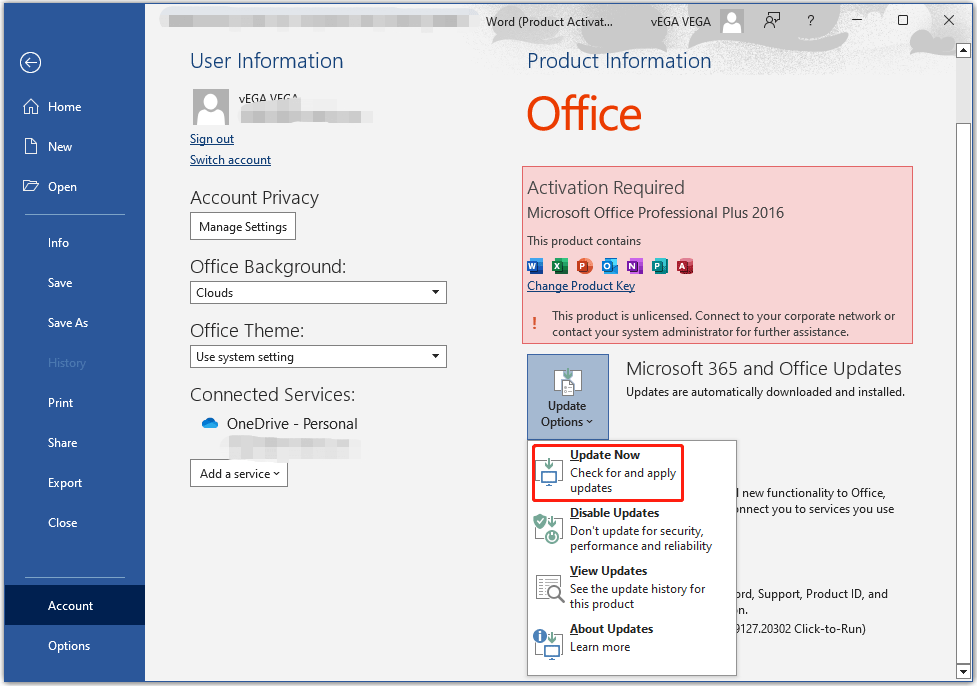Click the Access icon in the product list
The width and height of the screenshot is (977, 686).
point(682,266)
